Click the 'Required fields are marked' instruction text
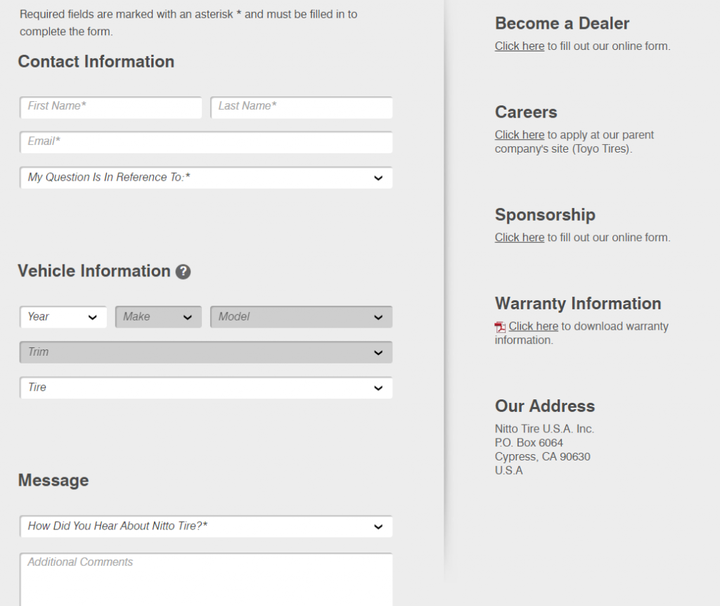The width and height of the screenshot is (720, 606). (x=188, y=23)
